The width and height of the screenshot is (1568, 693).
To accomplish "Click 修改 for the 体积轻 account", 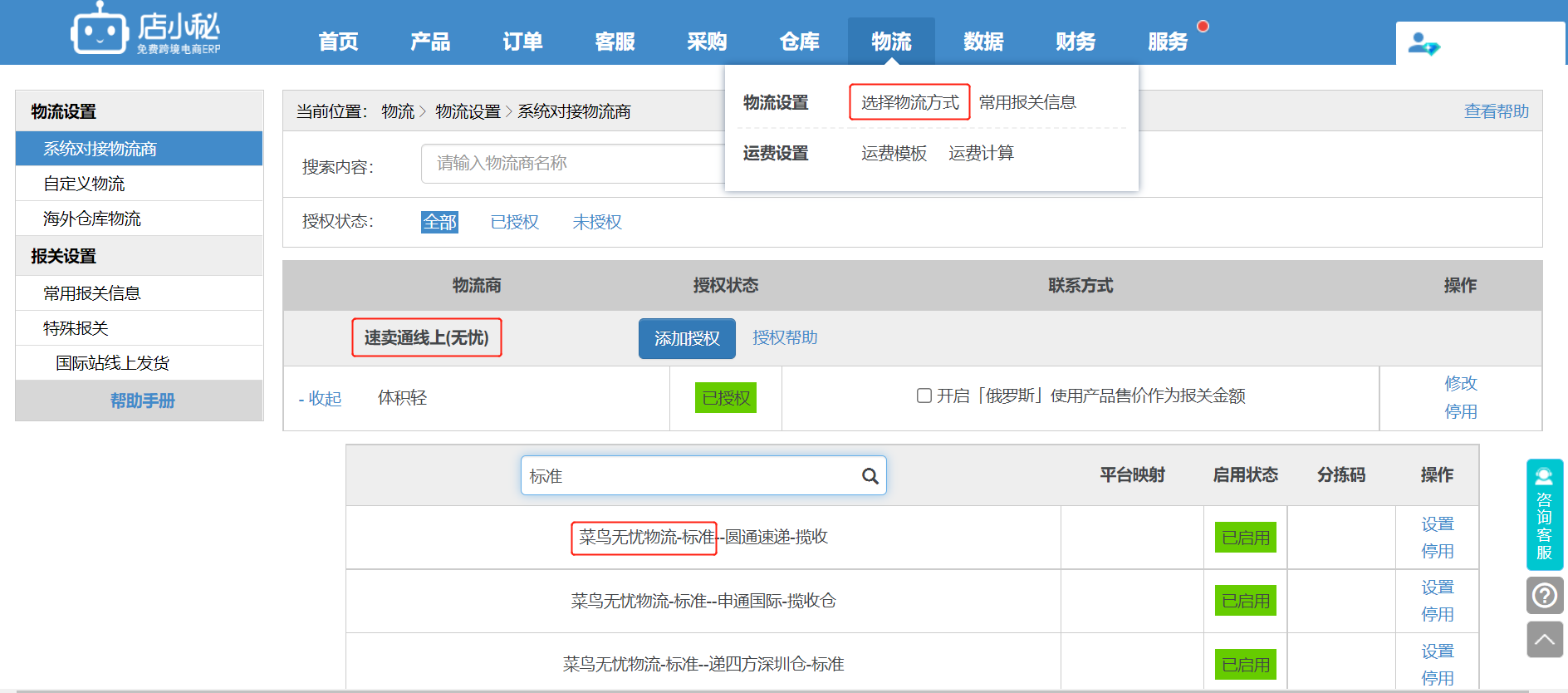I will click(1461, 383).
